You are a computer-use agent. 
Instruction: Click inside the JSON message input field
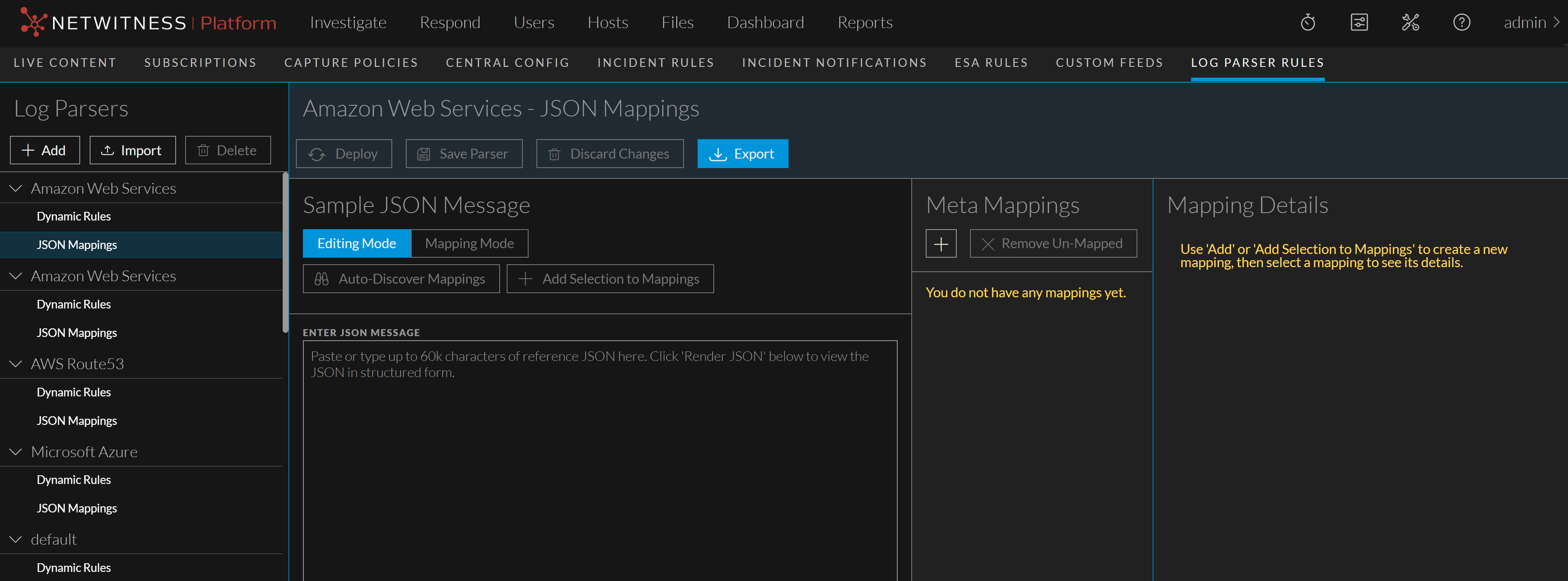click(x=600, y=426)
